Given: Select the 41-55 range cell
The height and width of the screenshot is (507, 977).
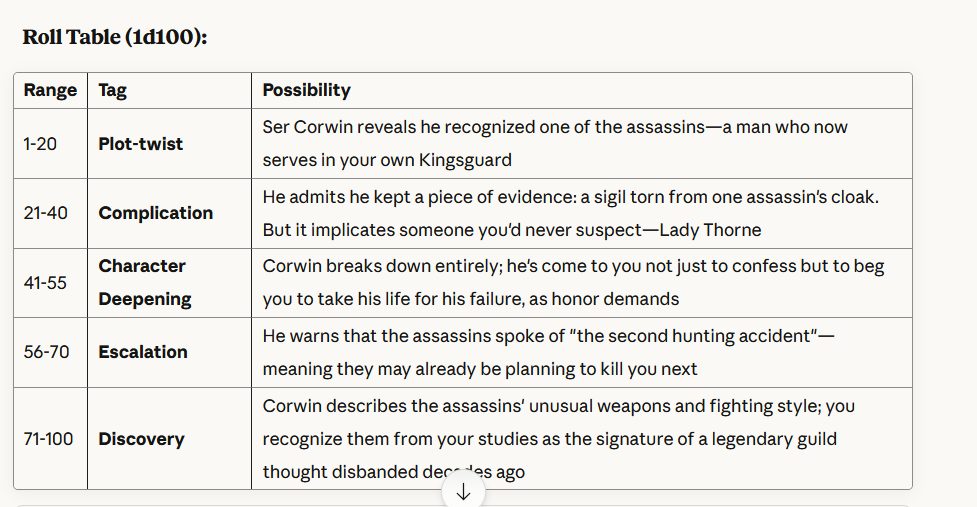Looking at the screenshot, I should 45,283.
